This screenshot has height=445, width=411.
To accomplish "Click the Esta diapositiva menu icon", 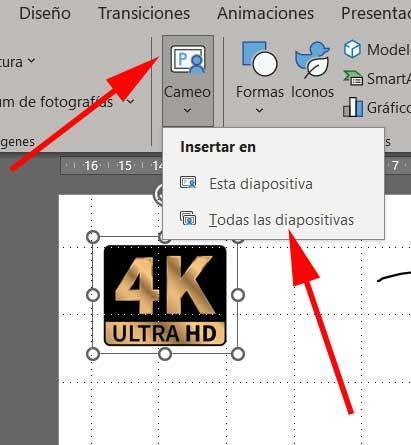I will click(188, 183).
